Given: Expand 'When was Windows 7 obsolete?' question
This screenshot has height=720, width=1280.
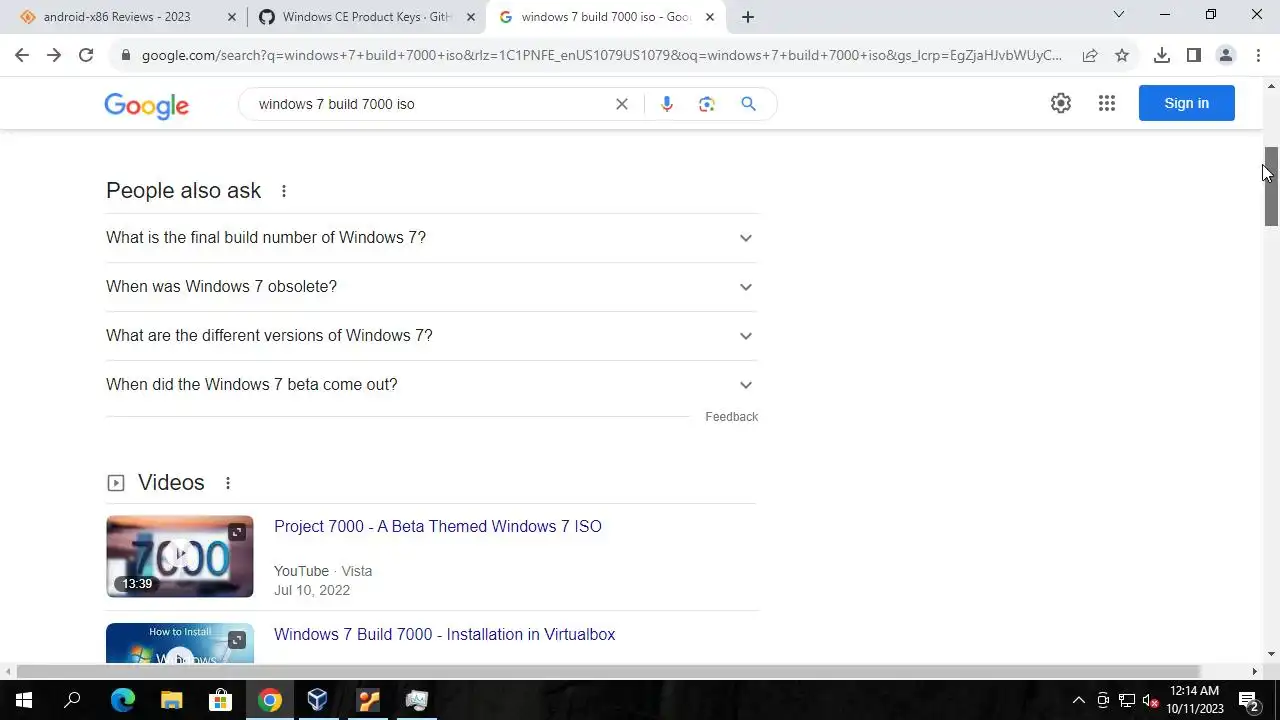Looking at the screenshot, I should [x=431, y=287].
